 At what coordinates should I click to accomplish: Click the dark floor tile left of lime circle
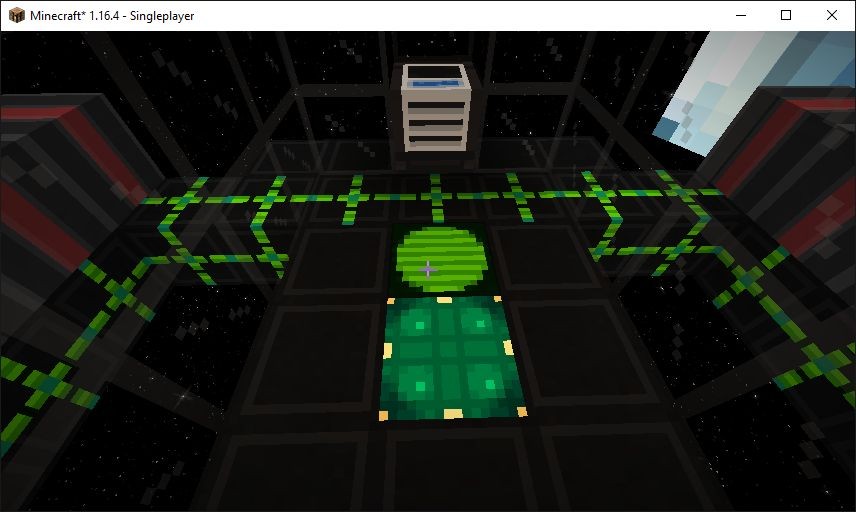tap(335, 260)
